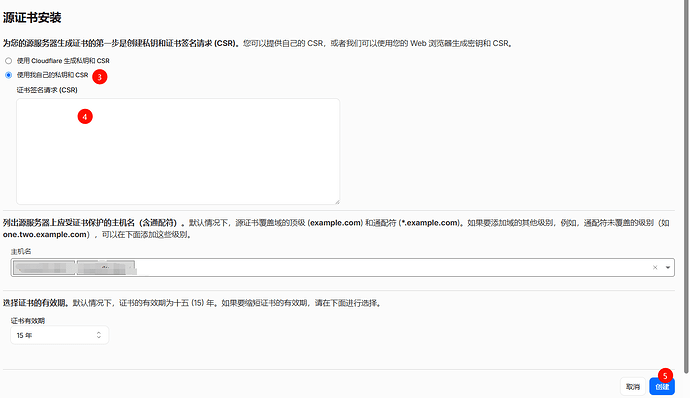Select 使用我自己的私钥和 CSR radio option

[x=8, y=75]
